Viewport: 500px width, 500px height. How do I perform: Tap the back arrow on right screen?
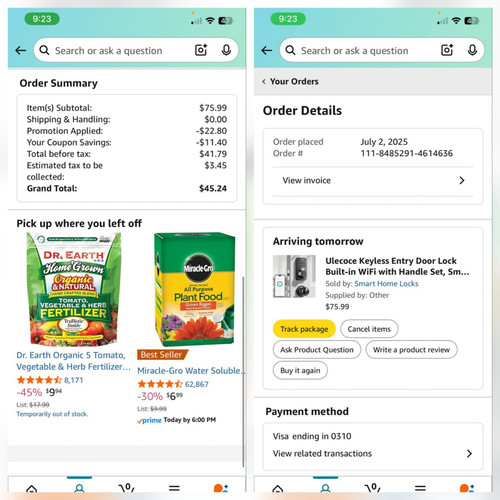tap(267, 51)
